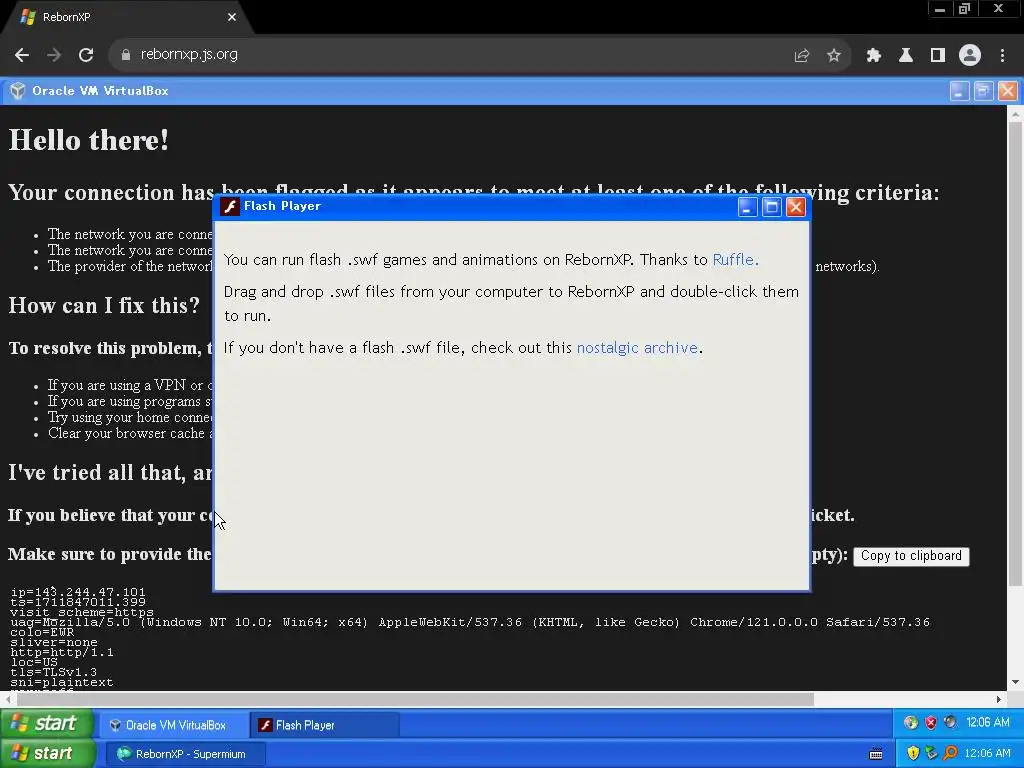
Task: Click the yellow shield warning tray icon
Action: (x=913, y=753)
